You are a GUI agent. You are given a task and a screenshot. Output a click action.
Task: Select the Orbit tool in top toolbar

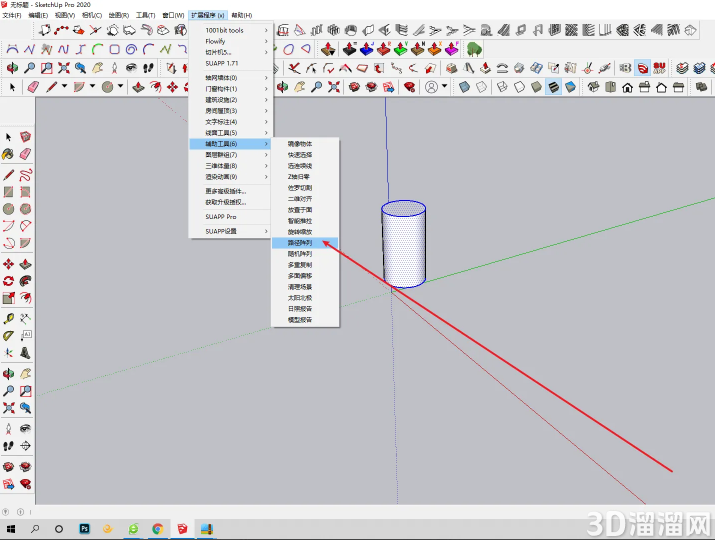pos(12,68)
